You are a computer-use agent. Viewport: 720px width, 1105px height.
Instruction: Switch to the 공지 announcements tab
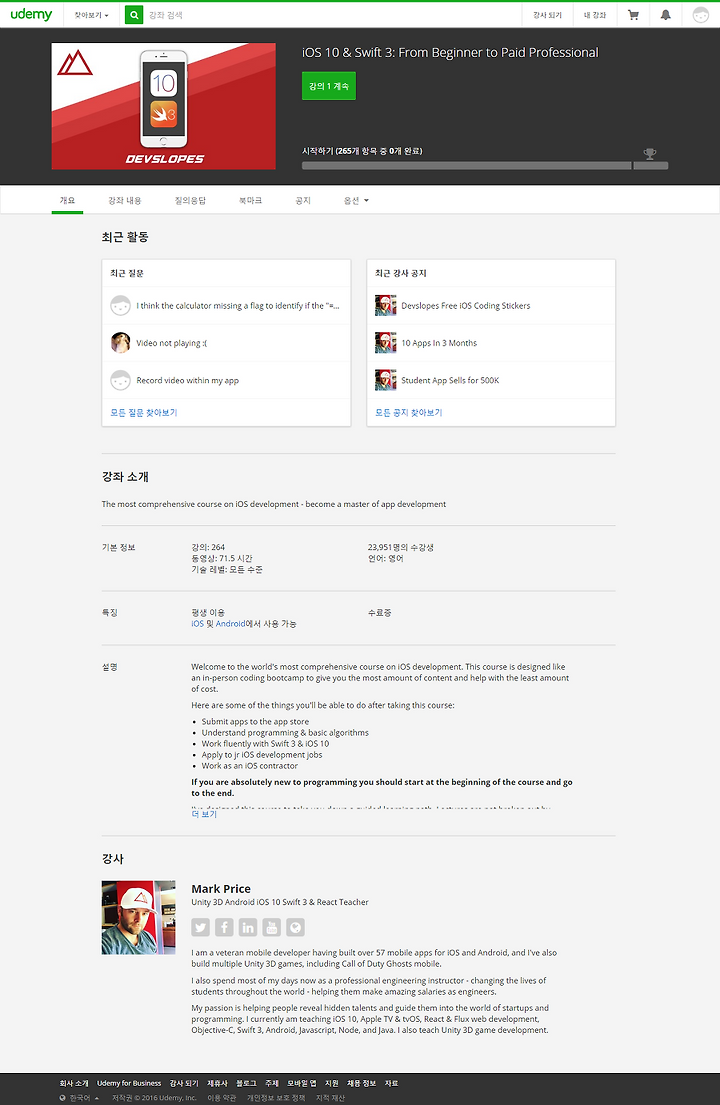pos(303,201)
